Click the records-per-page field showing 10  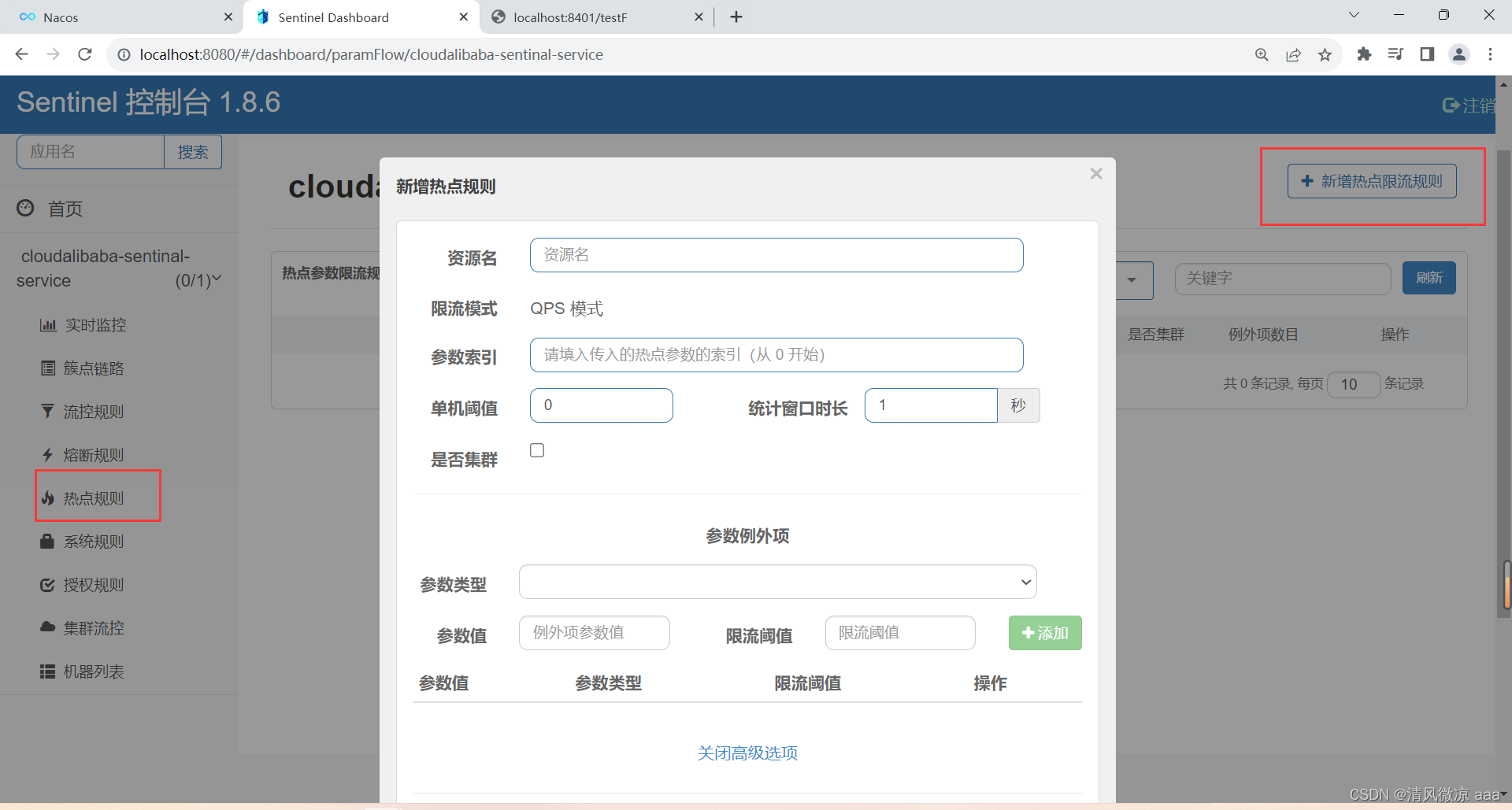click(1354, 384)
